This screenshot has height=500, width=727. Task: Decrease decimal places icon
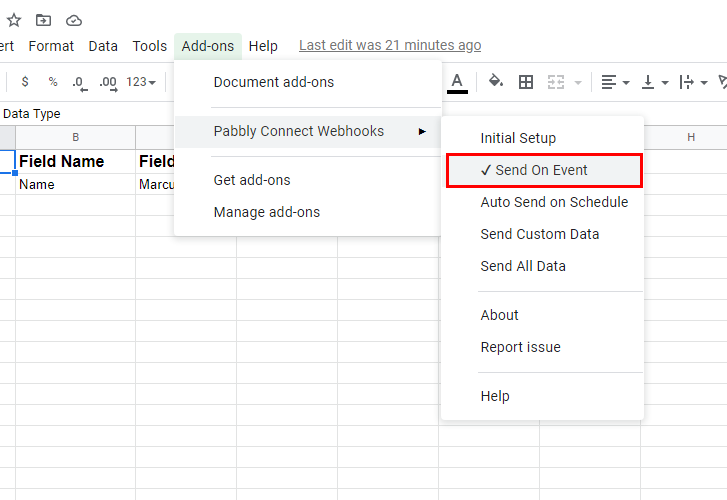[x=80, y=83]
